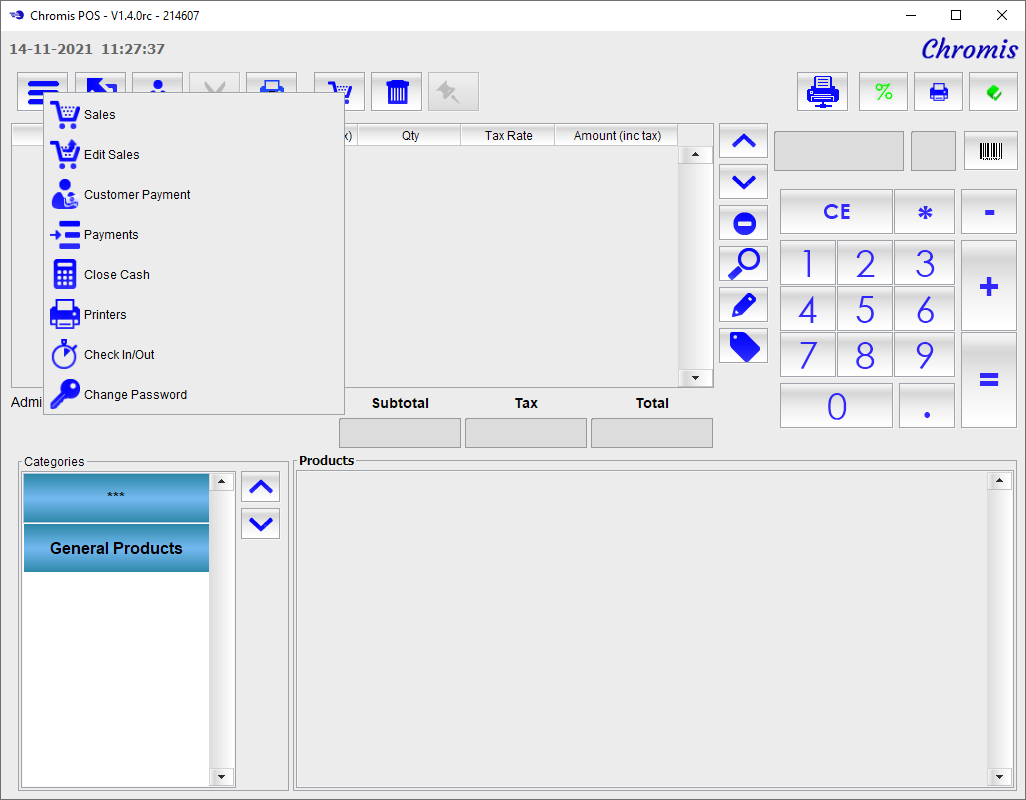Click keypad digit 5
The image size is (1026, 800).
[865, 309]
